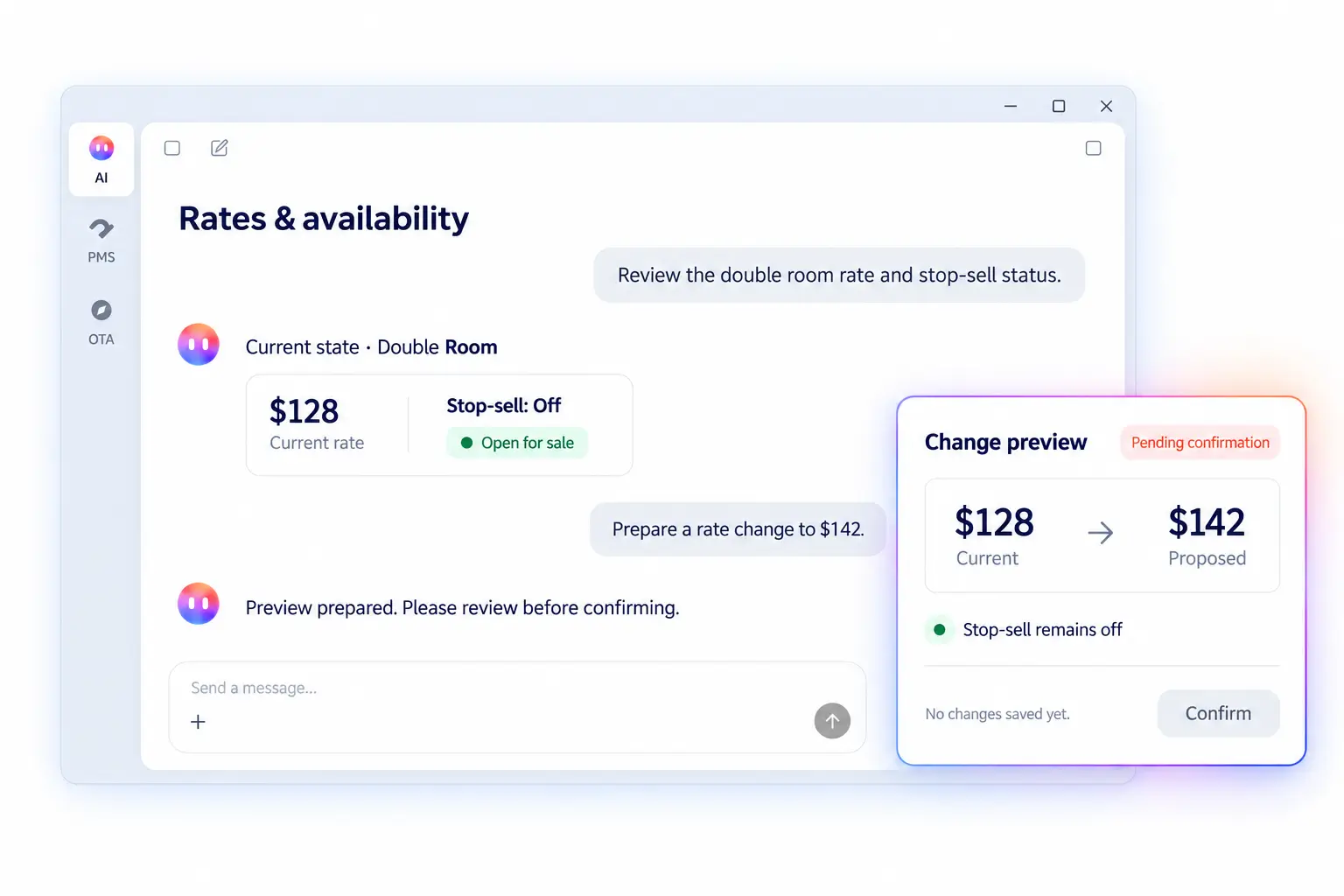Image resolution: width=1344 pixels, height=896 pixels.
Task: Click the Current state · Double Room label
Action: pos(371,347)
